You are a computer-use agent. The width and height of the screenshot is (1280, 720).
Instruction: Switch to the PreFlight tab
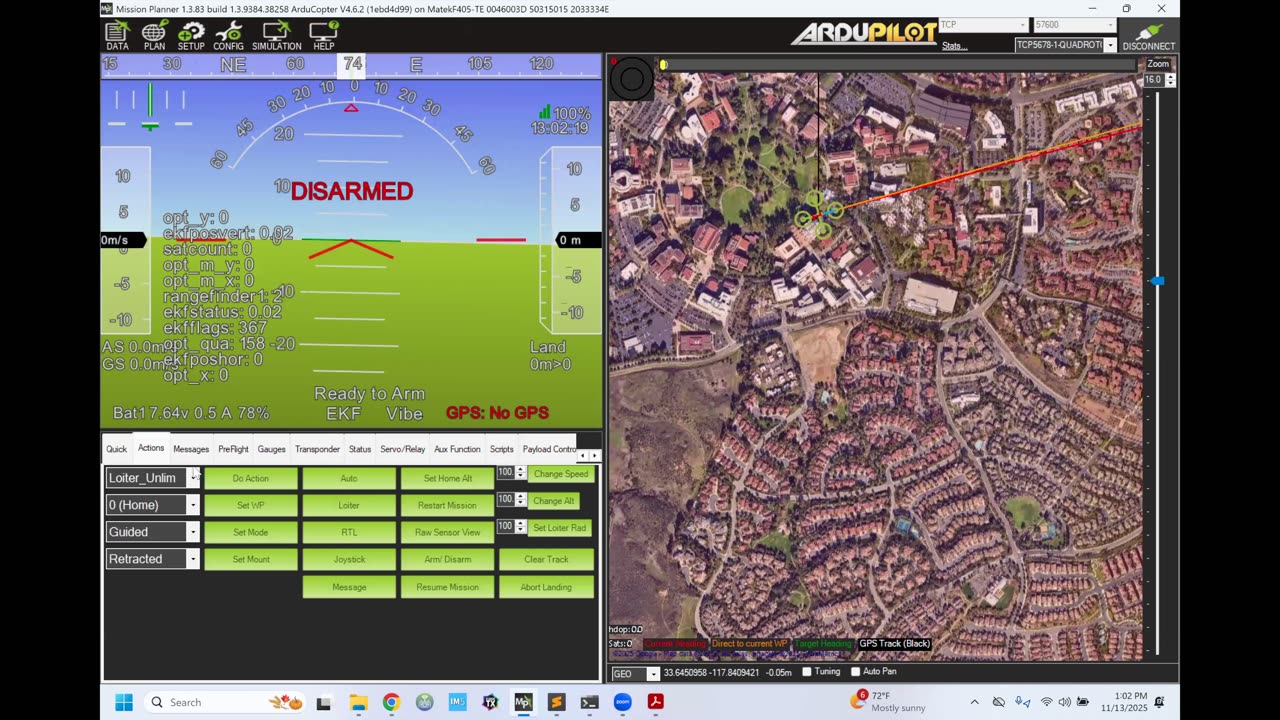[x=233, y=449]
